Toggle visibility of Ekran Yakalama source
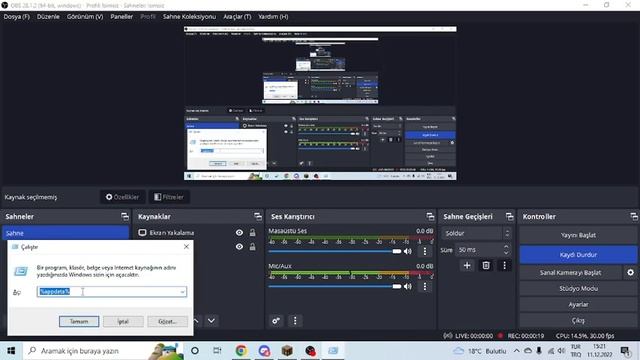 [239, 233]
